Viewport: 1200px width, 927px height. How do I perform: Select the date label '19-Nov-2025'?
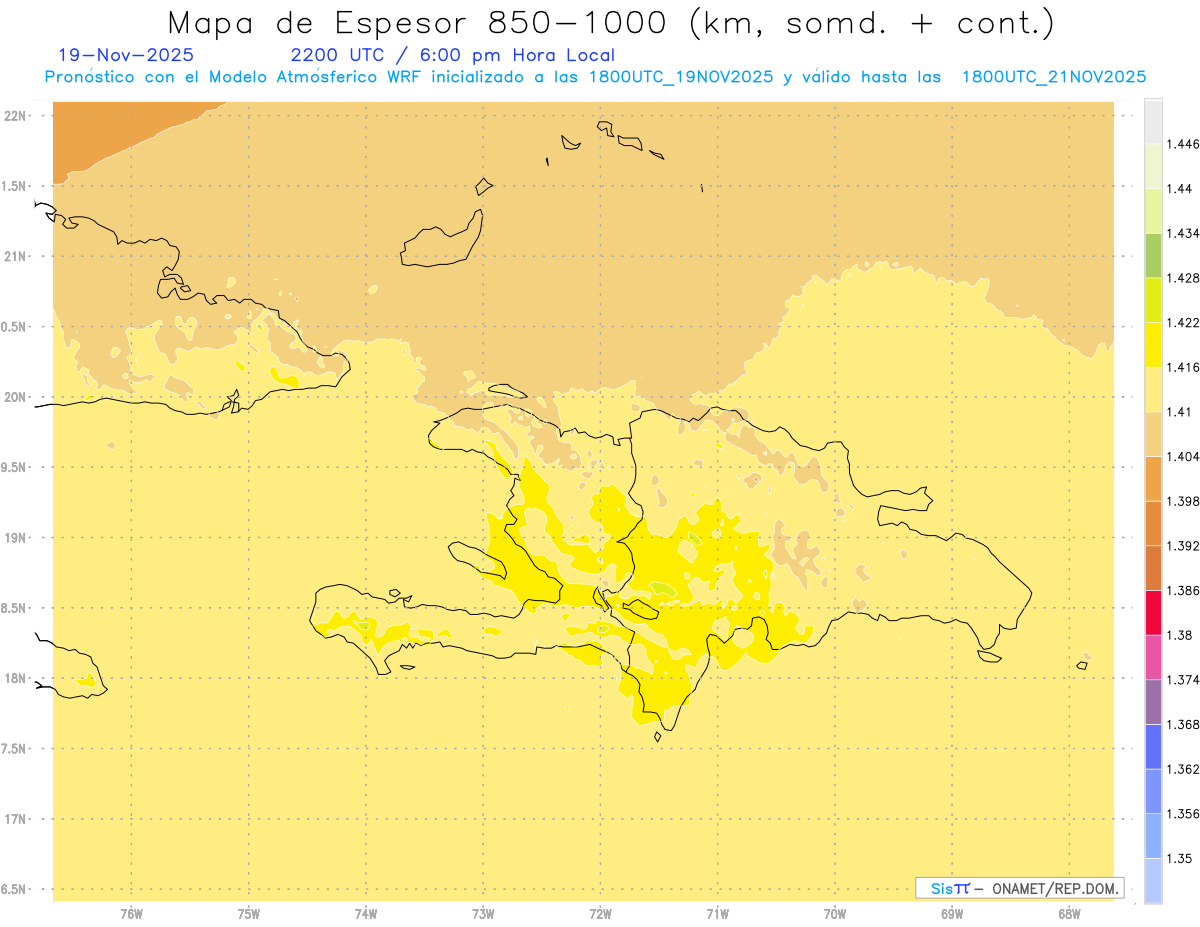coord(126,56)
